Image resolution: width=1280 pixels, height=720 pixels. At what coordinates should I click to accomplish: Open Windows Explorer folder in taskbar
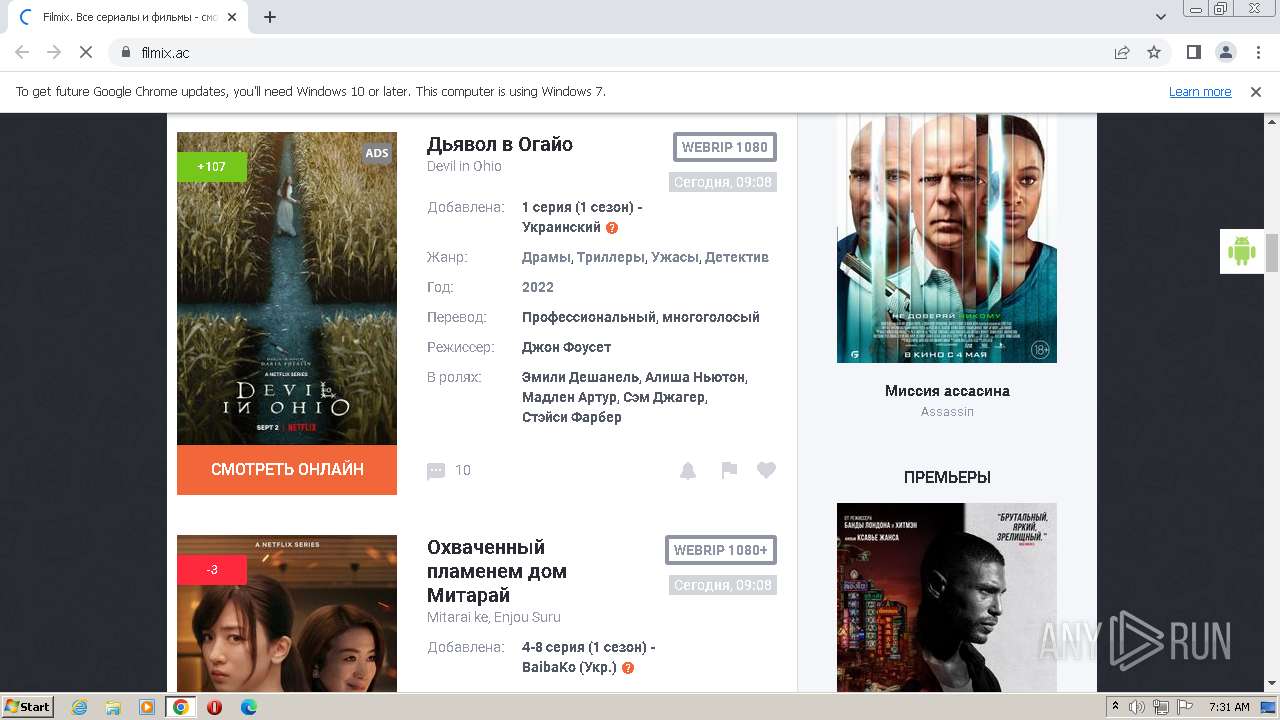pos(113,707)
